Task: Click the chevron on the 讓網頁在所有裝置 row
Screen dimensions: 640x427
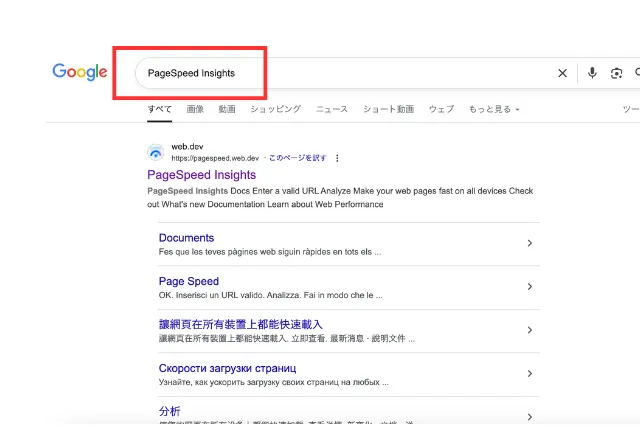Action: pos(529,330)
